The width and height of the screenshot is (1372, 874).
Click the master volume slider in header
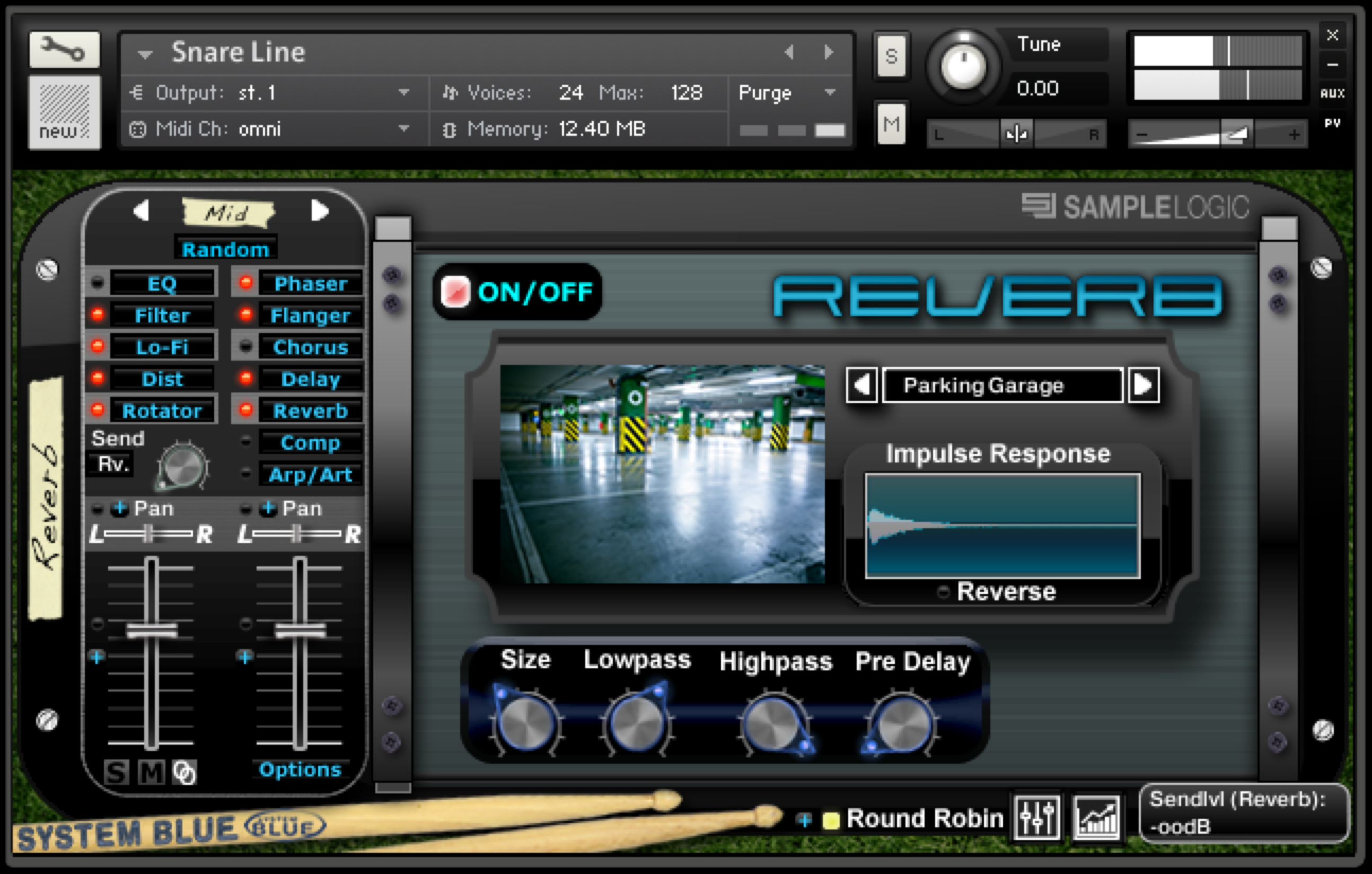click(x=1218, y=134)
